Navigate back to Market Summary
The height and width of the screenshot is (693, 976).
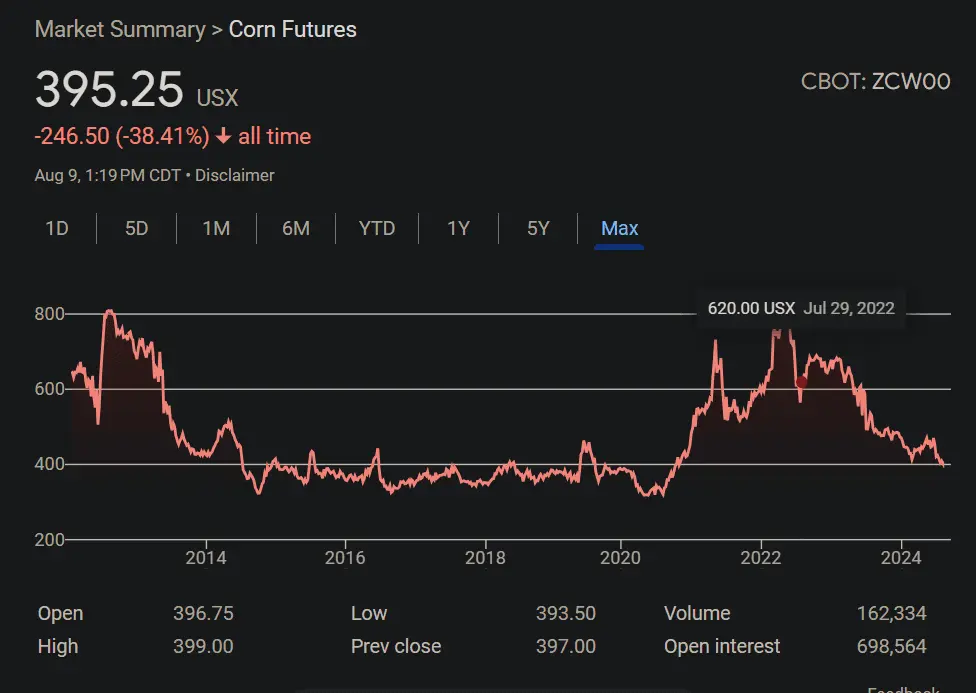[120, 30]
